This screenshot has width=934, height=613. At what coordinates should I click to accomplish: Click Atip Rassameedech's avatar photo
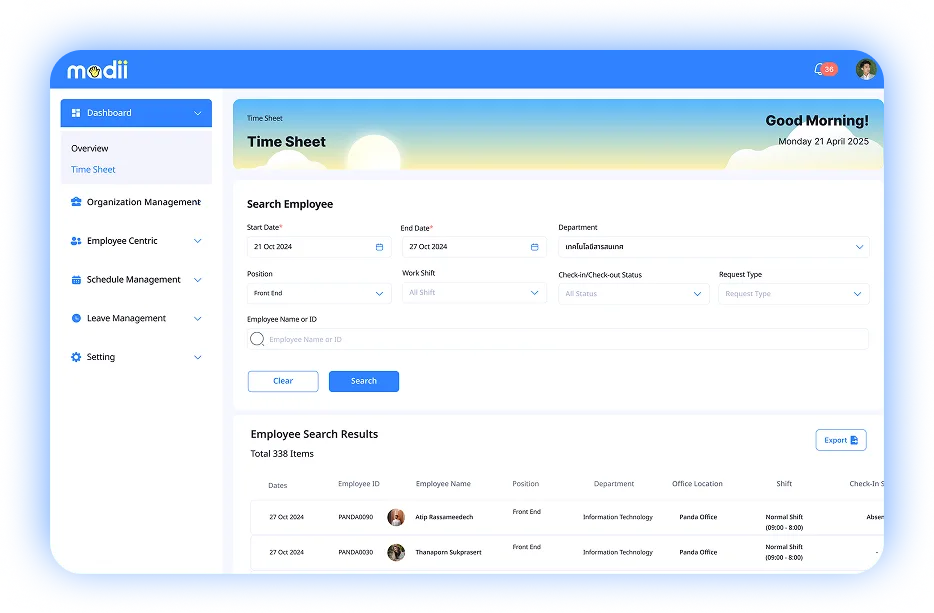pos(396,517)
